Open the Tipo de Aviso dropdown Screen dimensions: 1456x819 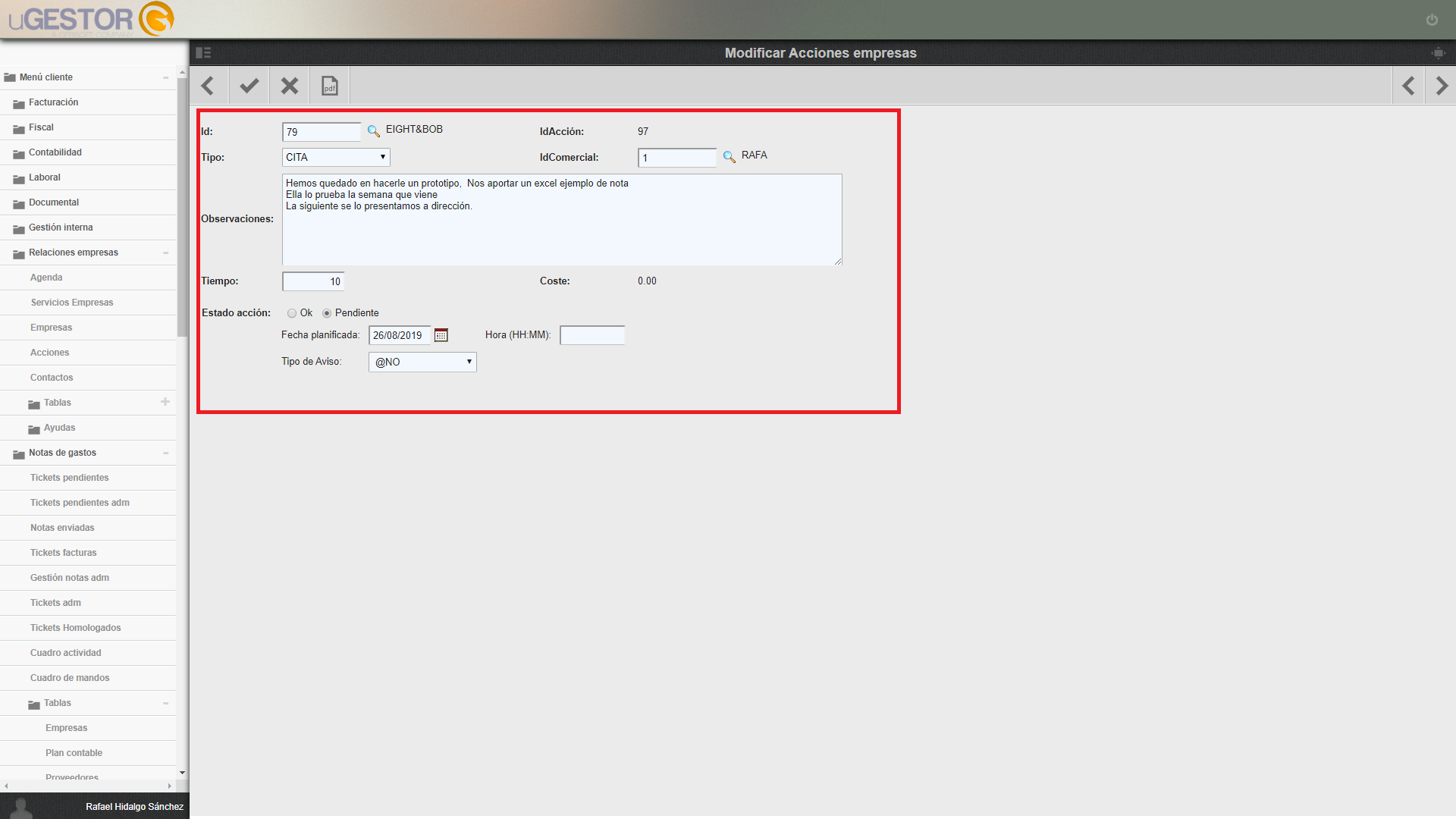[422, 362]
